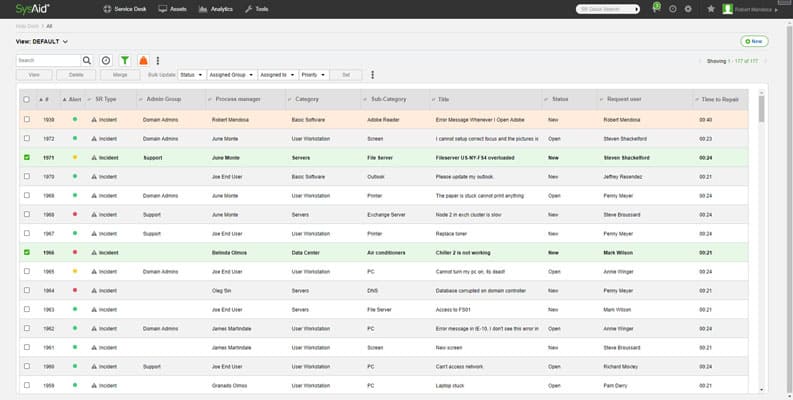Open the Assets menu
The height and width of the screenshot is (400, 793).
pos(172,9)
